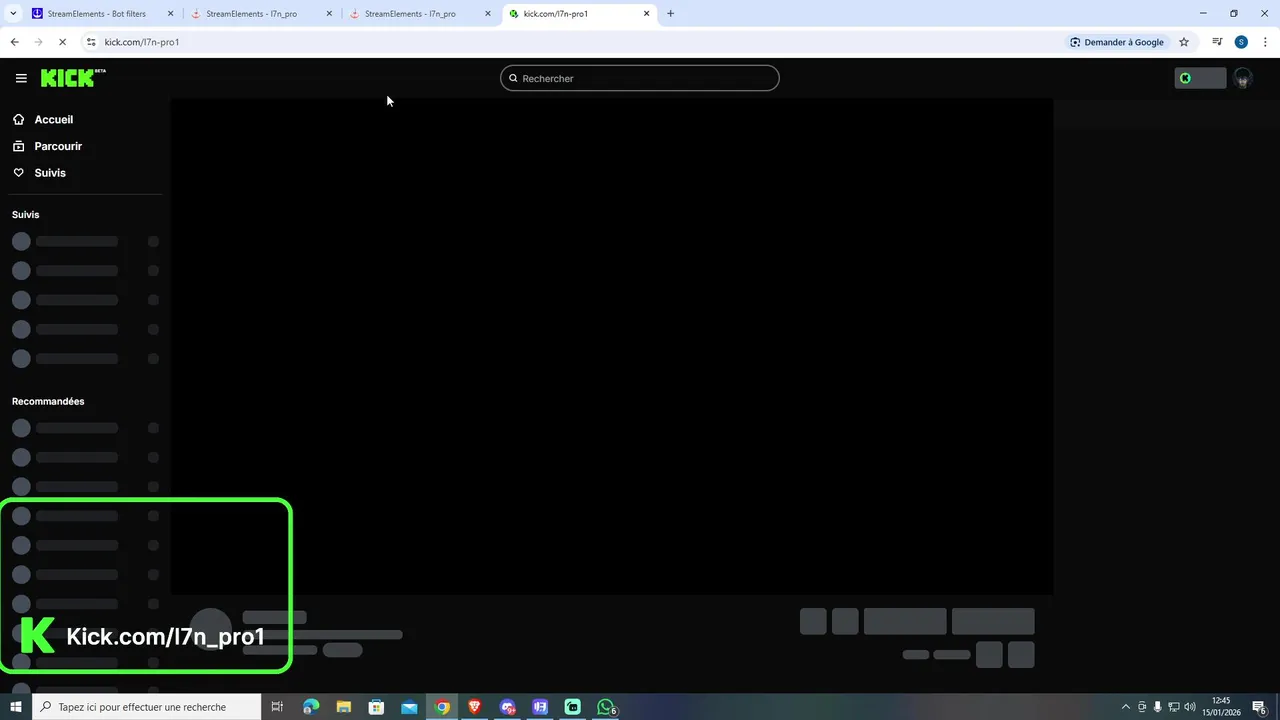Open Brave browser from the taskbar

point(475,707)
